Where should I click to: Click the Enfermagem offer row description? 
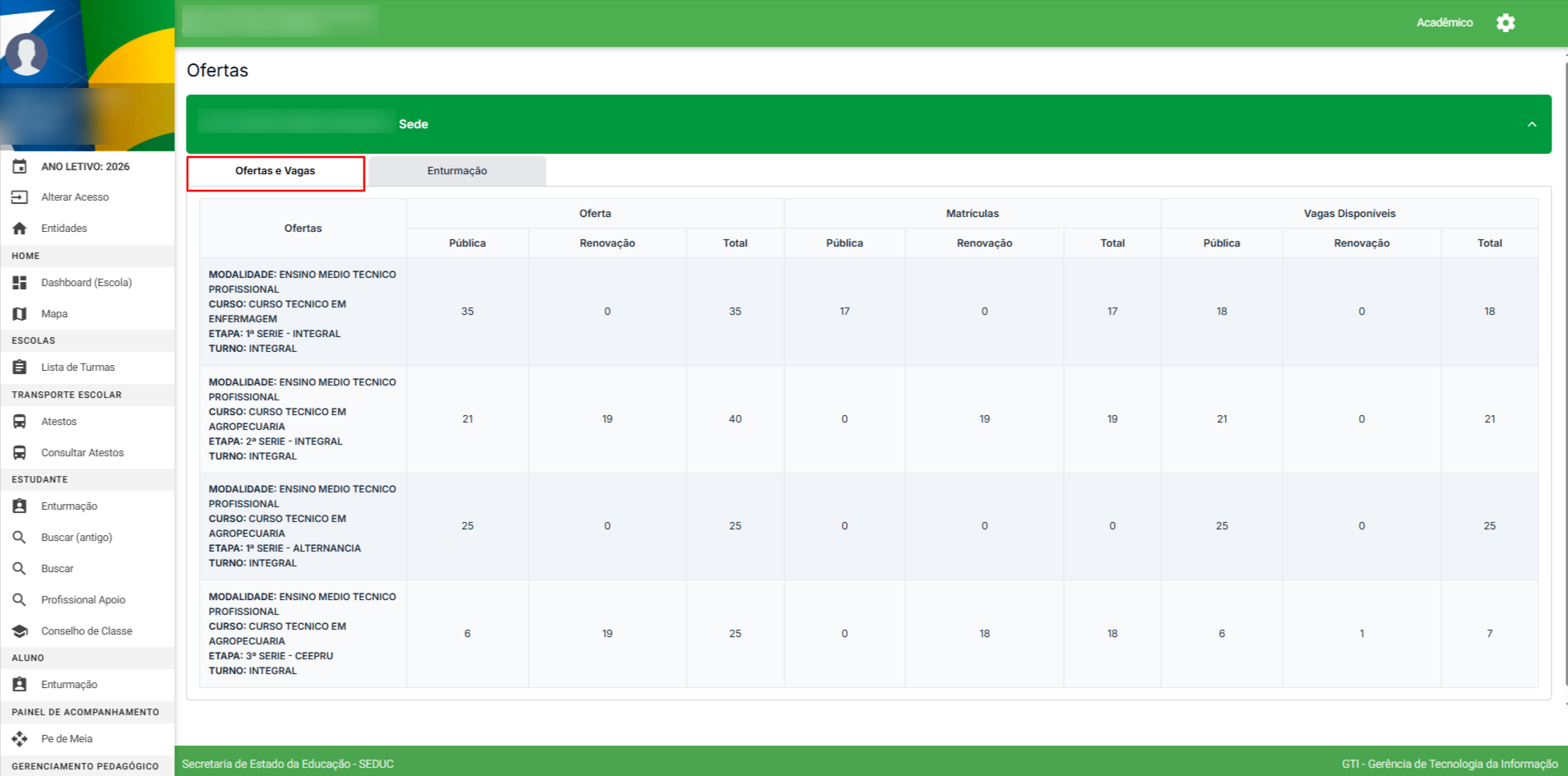[x=302, y=312]
